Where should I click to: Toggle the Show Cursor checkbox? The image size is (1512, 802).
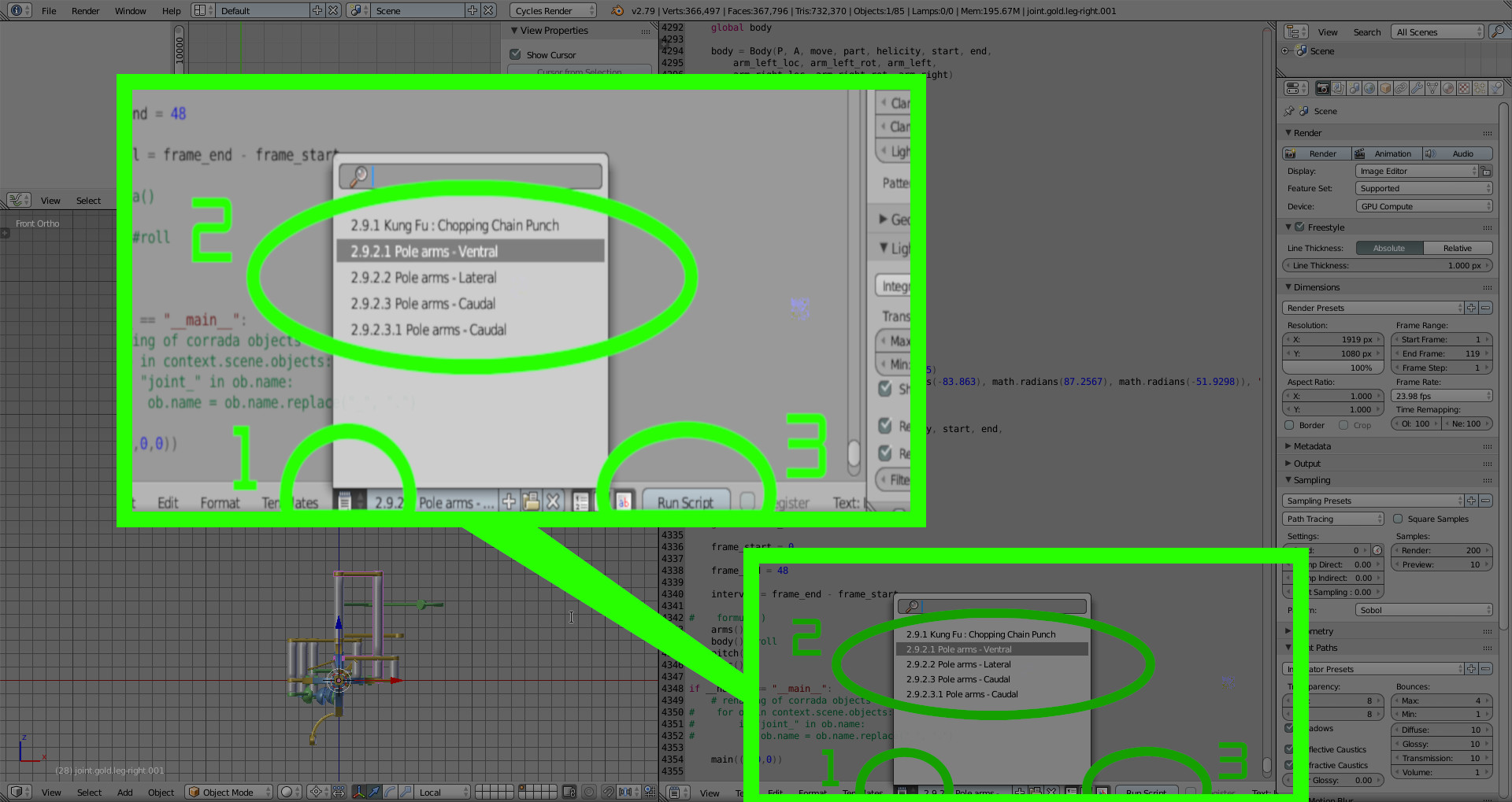tap(516, 54)
